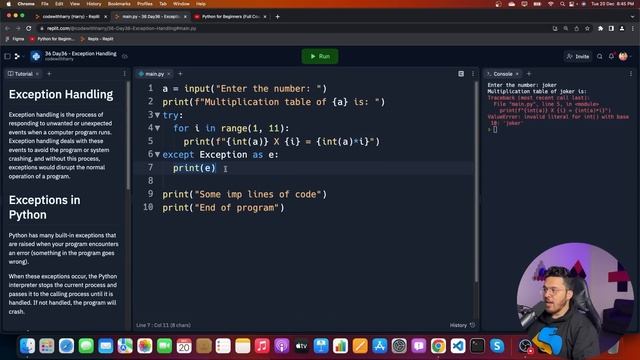Open the version control branch icon
The image size is (640, 360).
click(x=17, y=56)
